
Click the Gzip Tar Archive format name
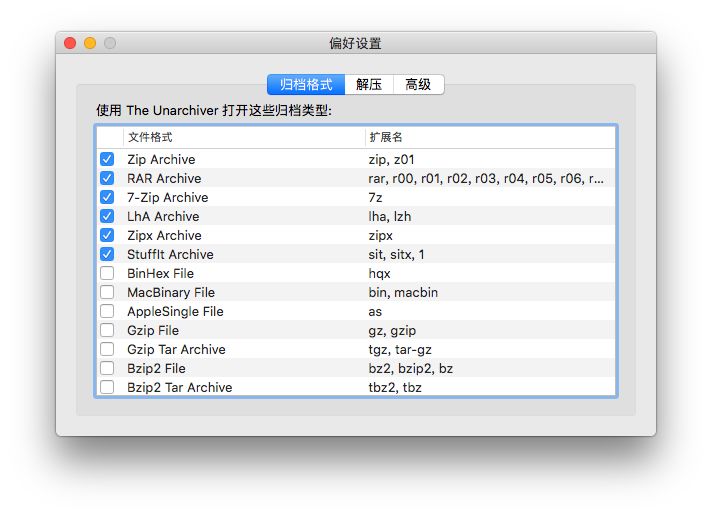(176, 349)
